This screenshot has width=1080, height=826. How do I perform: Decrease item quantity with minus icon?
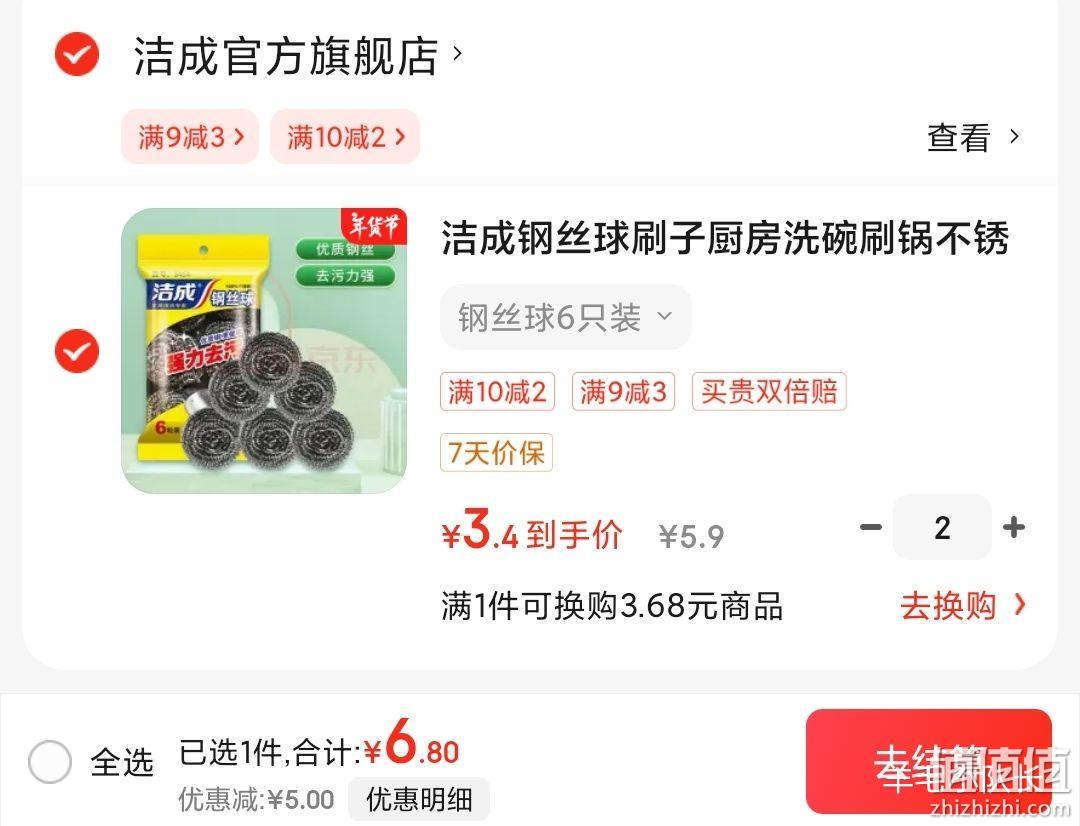871,528
